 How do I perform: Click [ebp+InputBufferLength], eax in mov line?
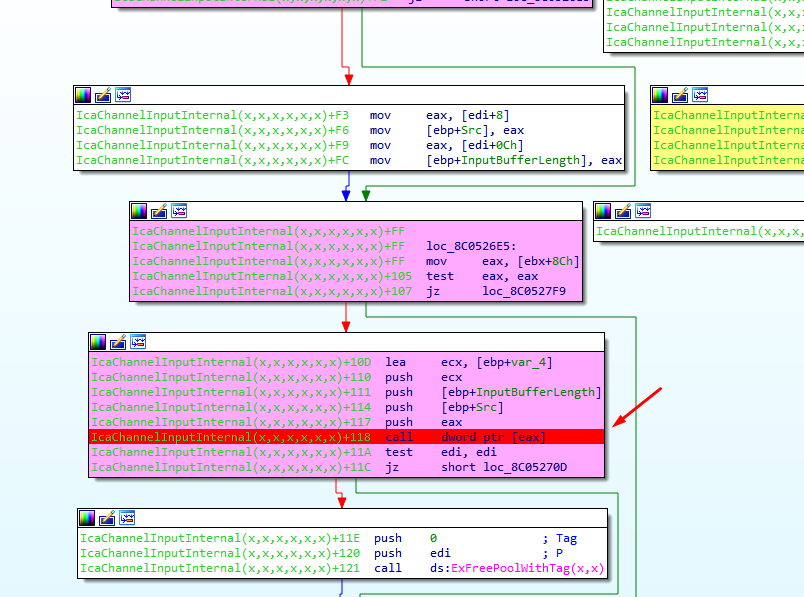pyautogui.click(x=524, y=161)
